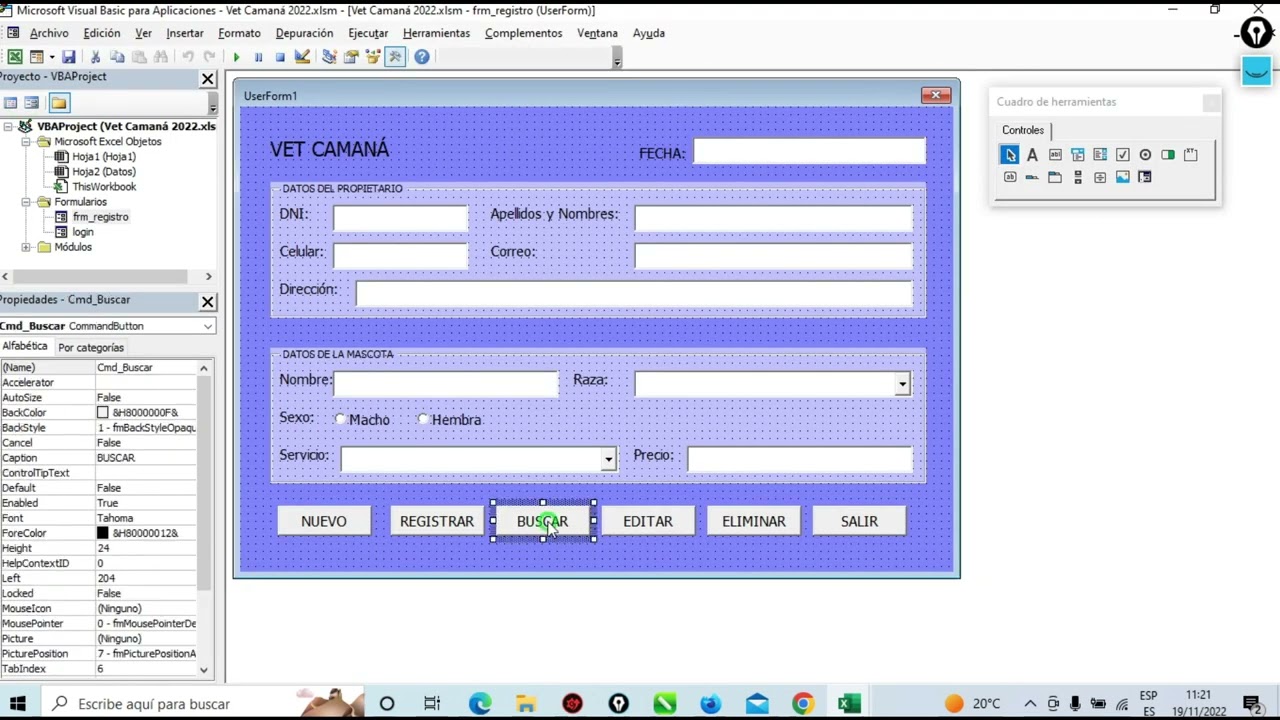The height and width of the screenshot is (720, 1280).
Task: Click the REGISTRAR button on the form
Action: (437, 521)
